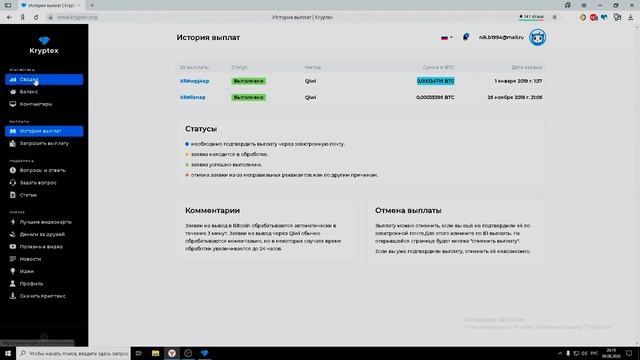Click the taskbar clock
The width and height of the screenshot is (640, 360).
coord(611,353)
